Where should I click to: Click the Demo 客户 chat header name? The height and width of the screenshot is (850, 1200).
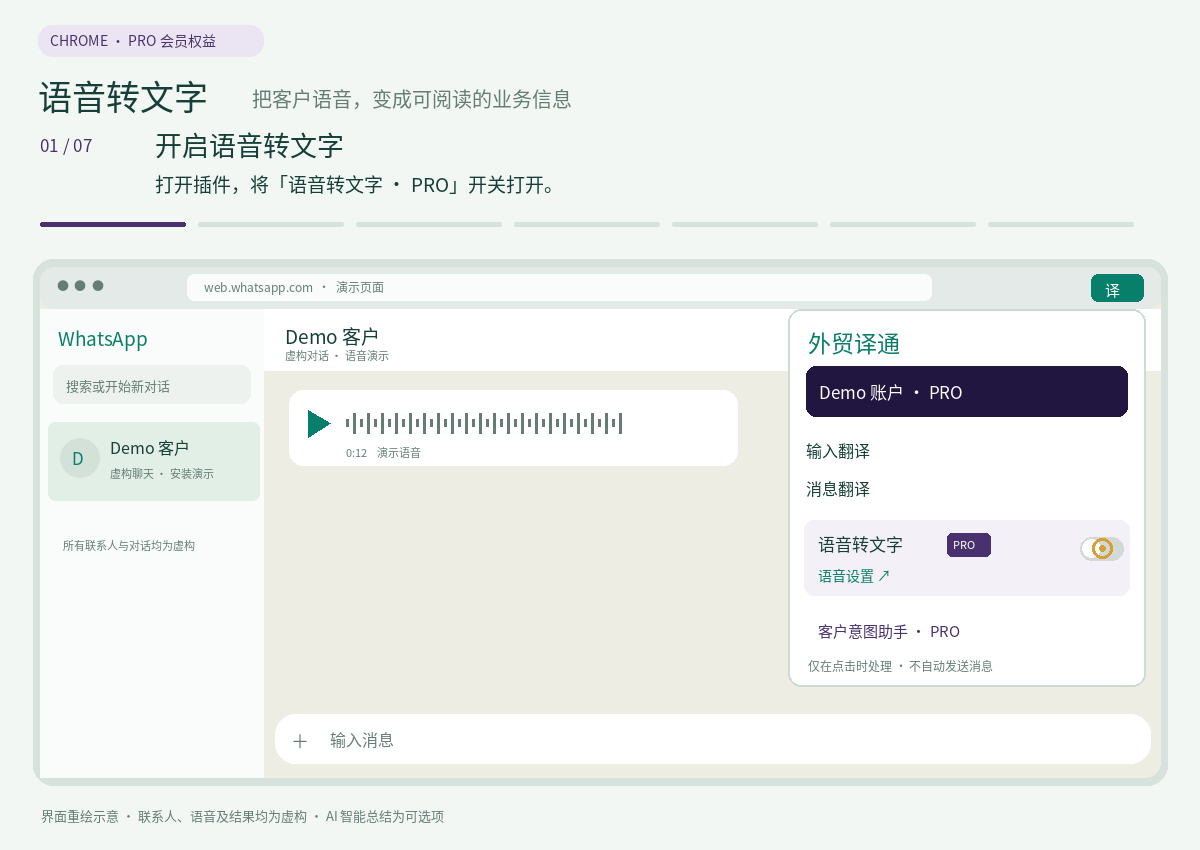332,337
